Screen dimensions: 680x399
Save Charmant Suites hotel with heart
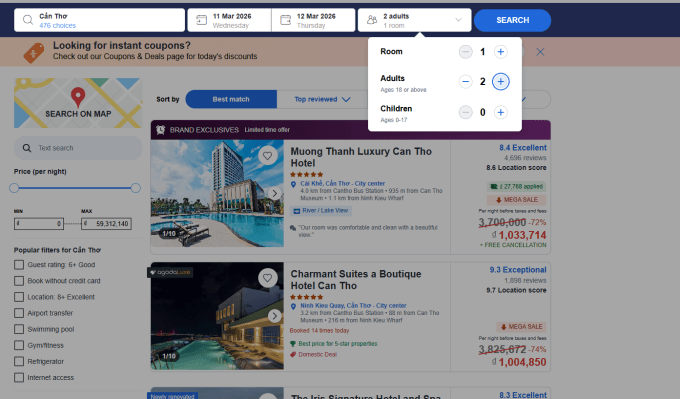click(x=268, y=278)
